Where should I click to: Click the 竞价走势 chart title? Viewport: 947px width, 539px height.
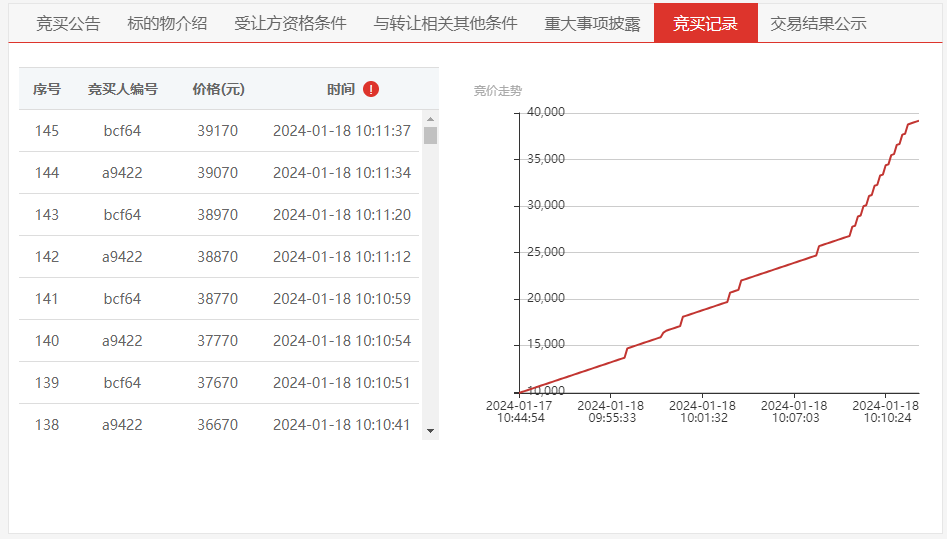[x=498, y=91]
